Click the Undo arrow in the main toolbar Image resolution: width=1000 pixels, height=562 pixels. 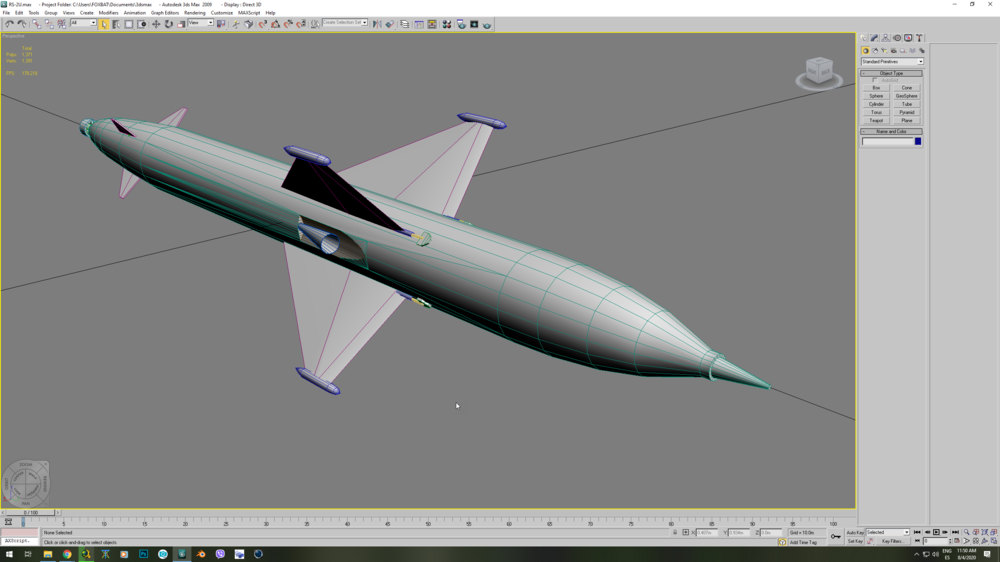point(9,24)
